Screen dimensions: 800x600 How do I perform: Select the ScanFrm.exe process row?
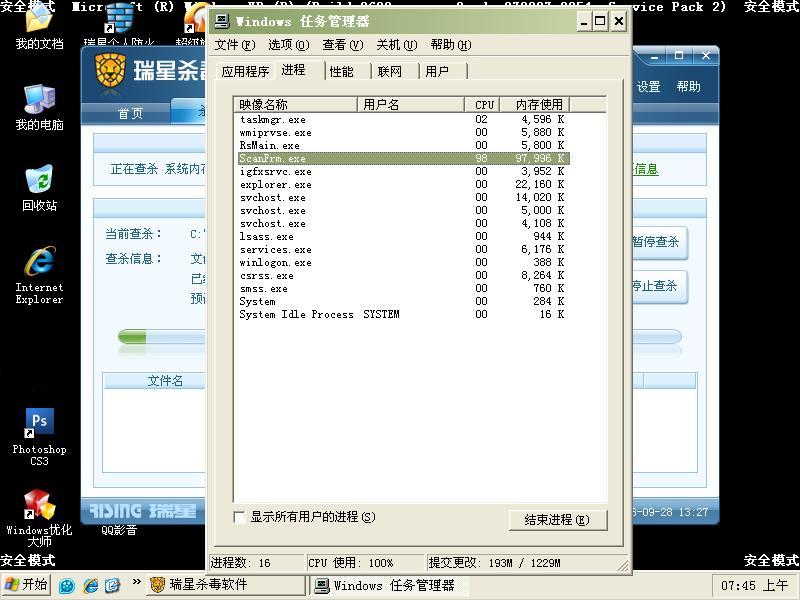(x=403, y=159)
